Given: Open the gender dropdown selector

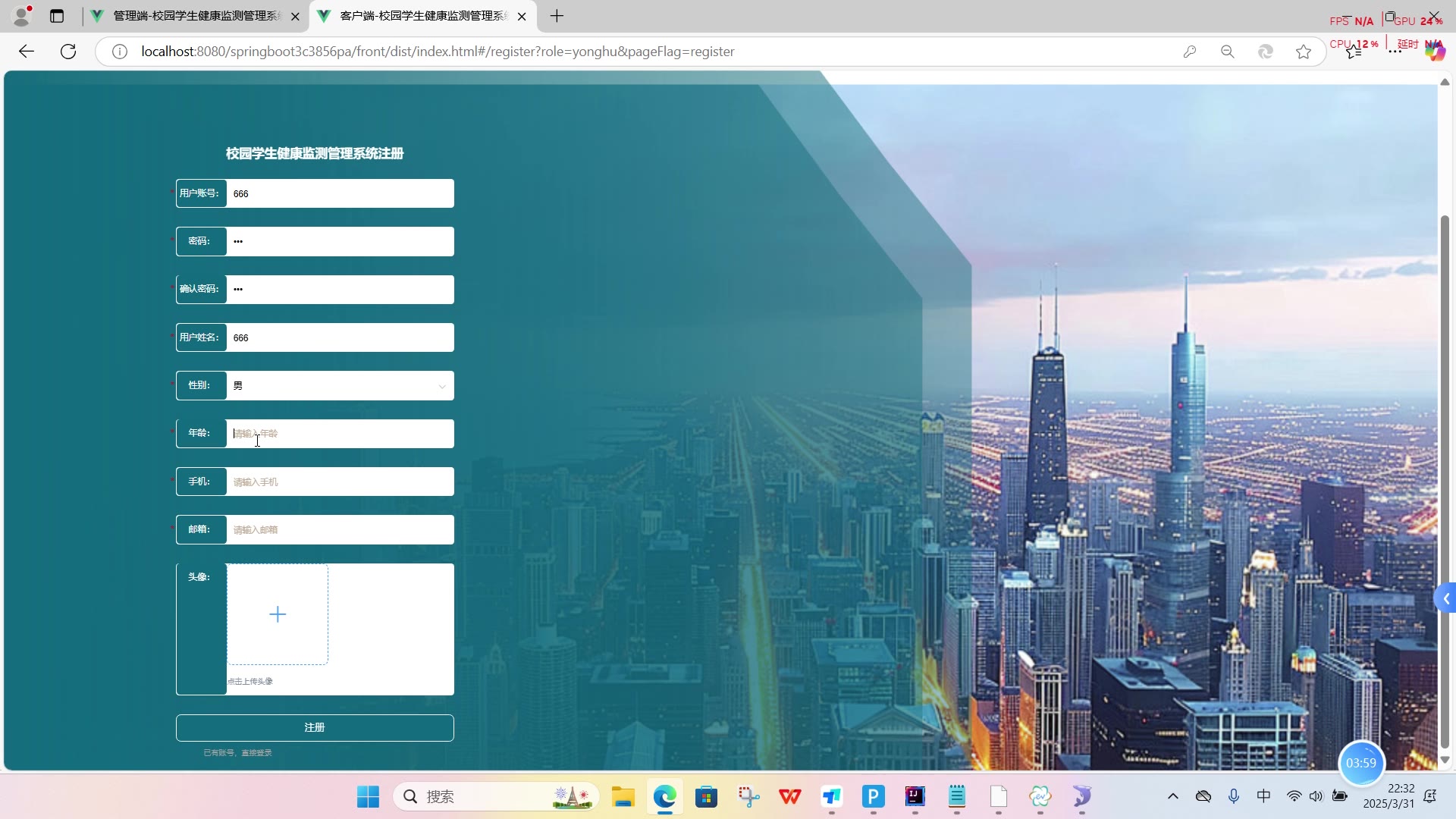Looking at the screenshot, I should [340, 385].
